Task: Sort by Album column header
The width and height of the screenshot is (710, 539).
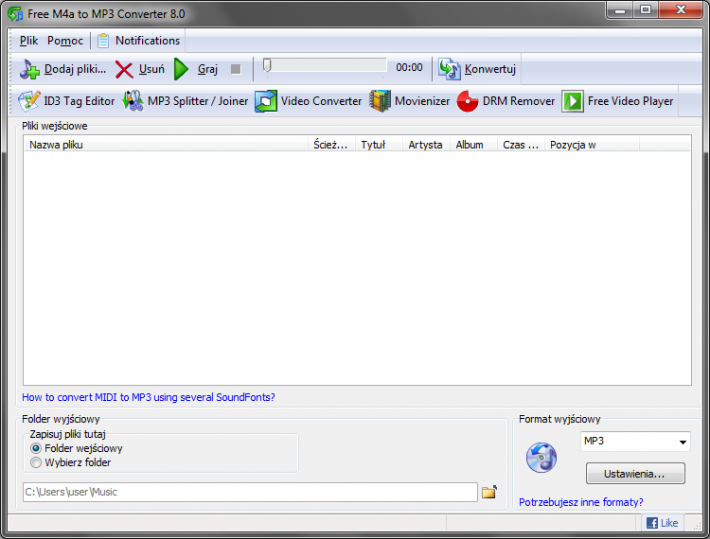Action: point(474,145)
